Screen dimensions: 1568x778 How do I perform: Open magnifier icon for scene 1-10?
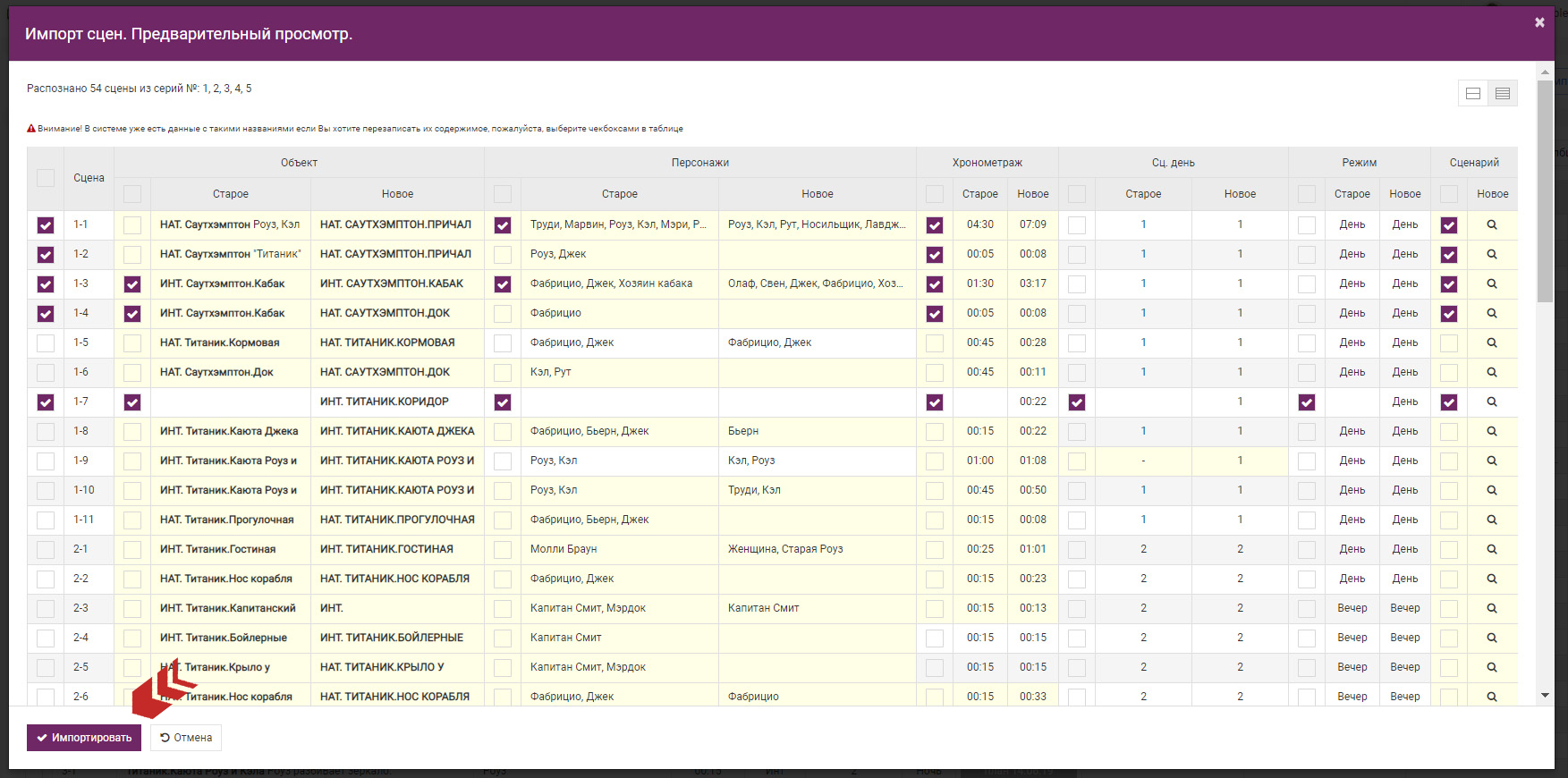click(x=1492, y=491)
